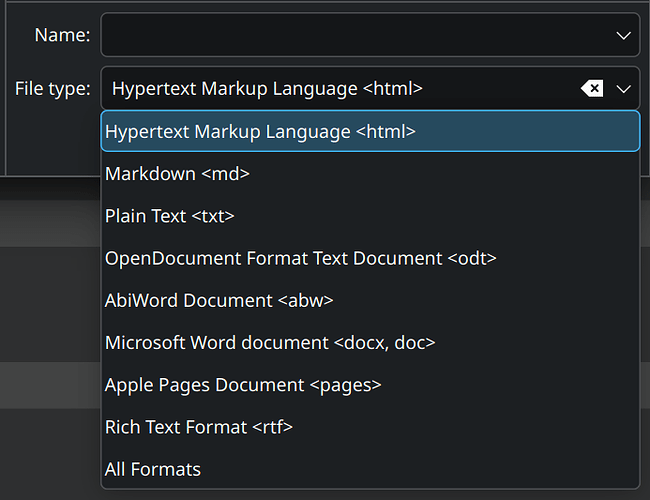Choose AbiWord Document <abw> option

coord(219,300)
